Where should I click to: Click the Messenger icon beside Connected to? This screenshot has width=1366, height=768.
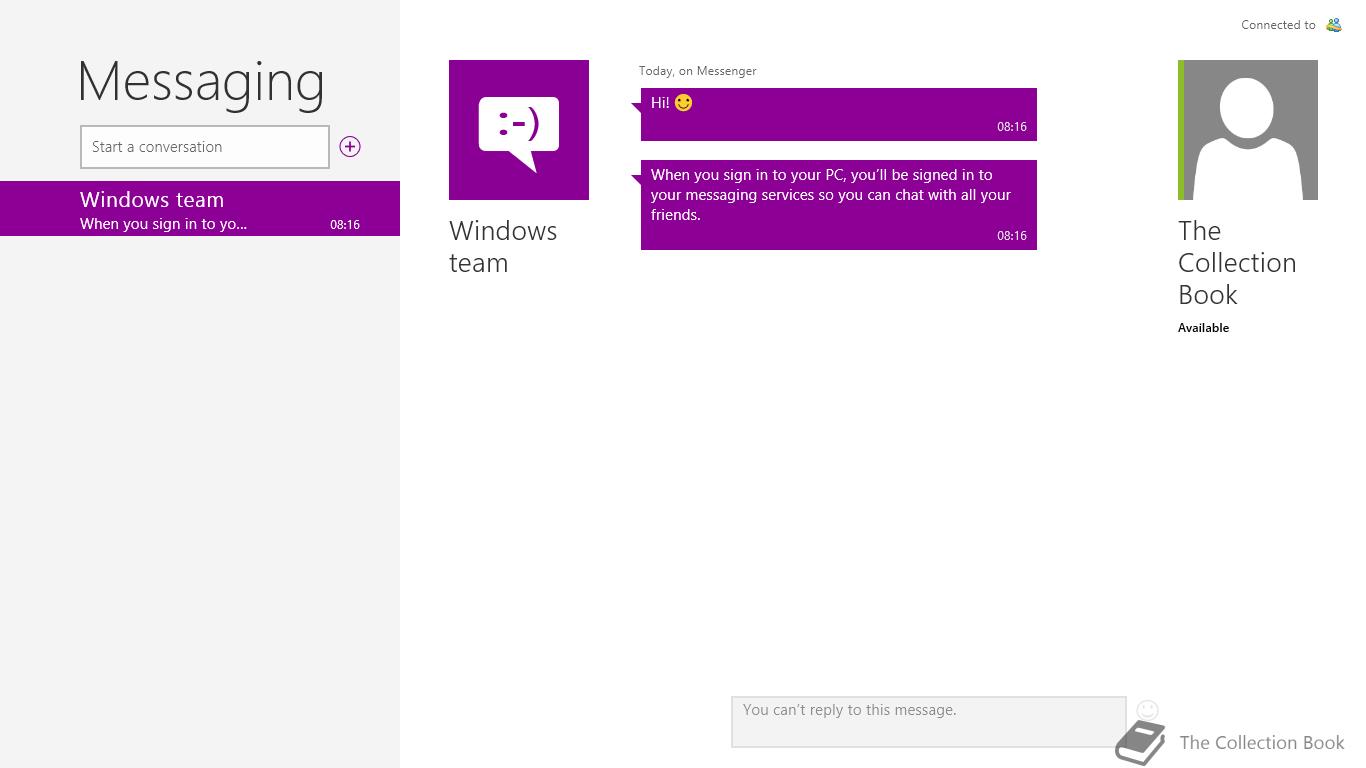(x=1334, y=25)
